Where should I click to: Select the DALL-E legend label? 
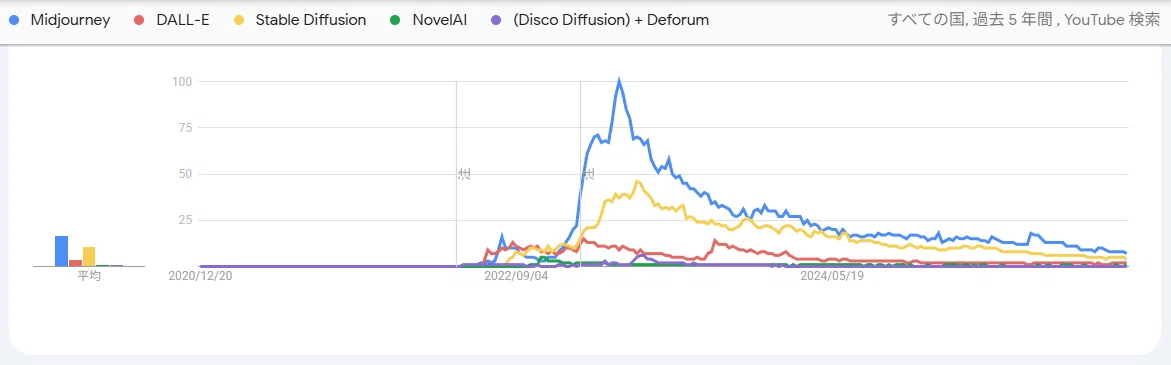coord(183,20)
